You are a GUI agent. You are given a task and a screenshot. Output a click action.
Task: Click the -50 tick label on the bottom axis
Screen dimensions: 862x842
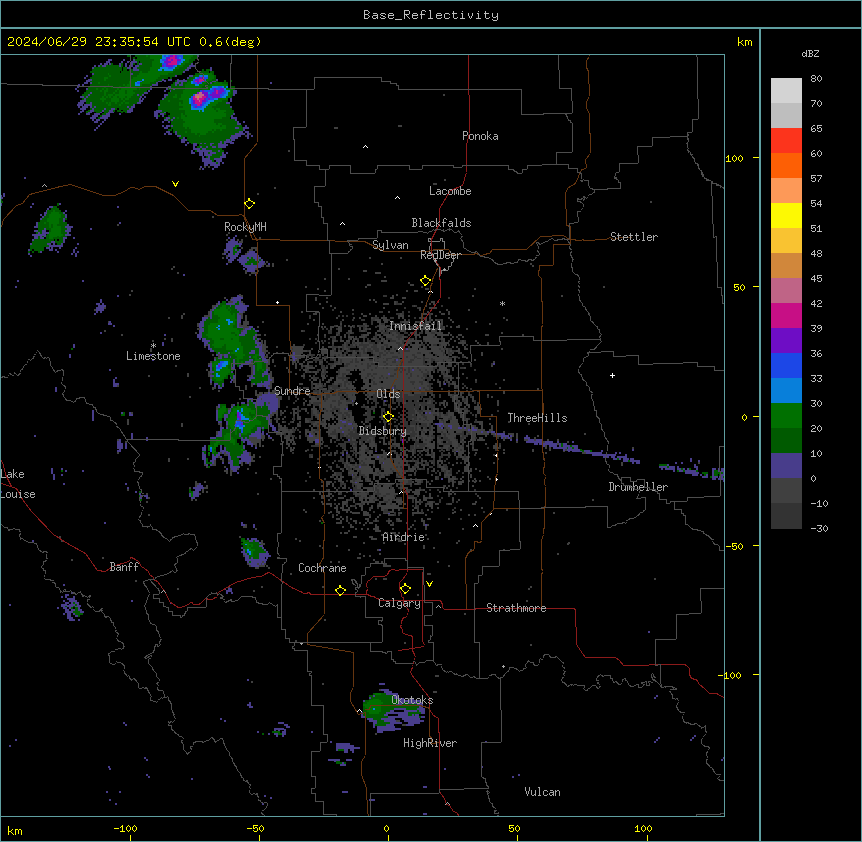[255, 828]
